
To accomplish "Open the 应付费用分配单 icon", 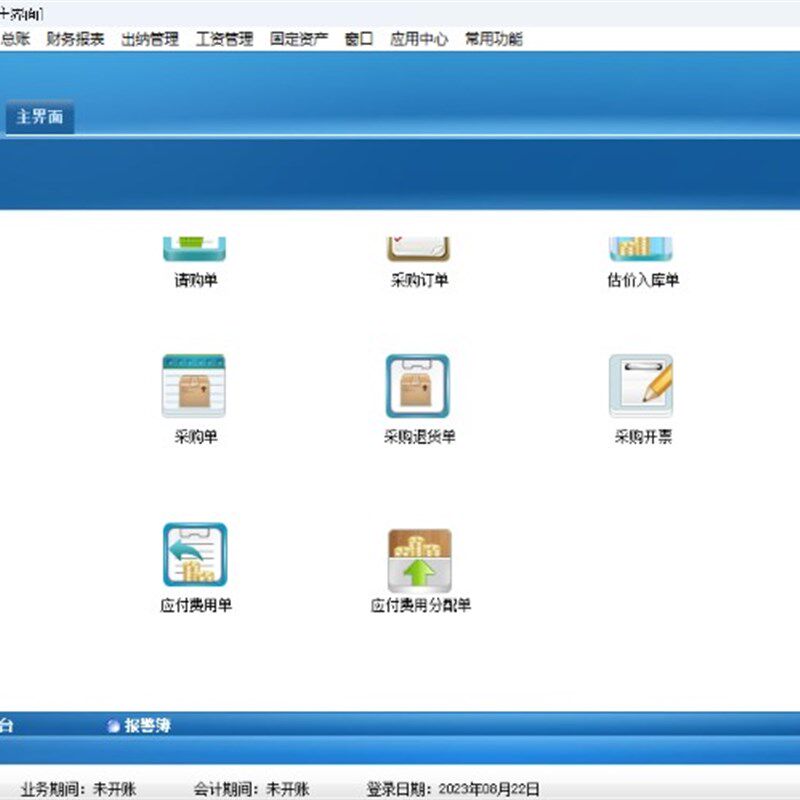I will [419, 560].
